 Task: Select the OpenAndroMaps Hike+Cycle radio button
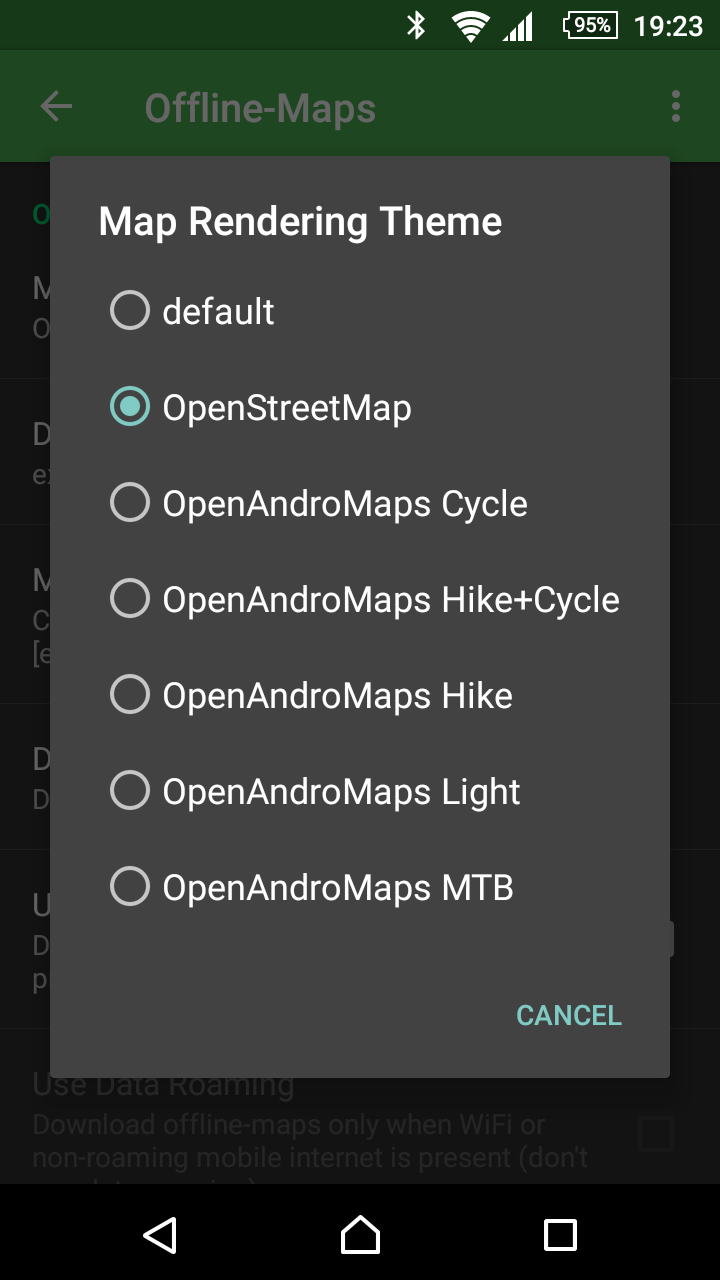coord(130,599)
